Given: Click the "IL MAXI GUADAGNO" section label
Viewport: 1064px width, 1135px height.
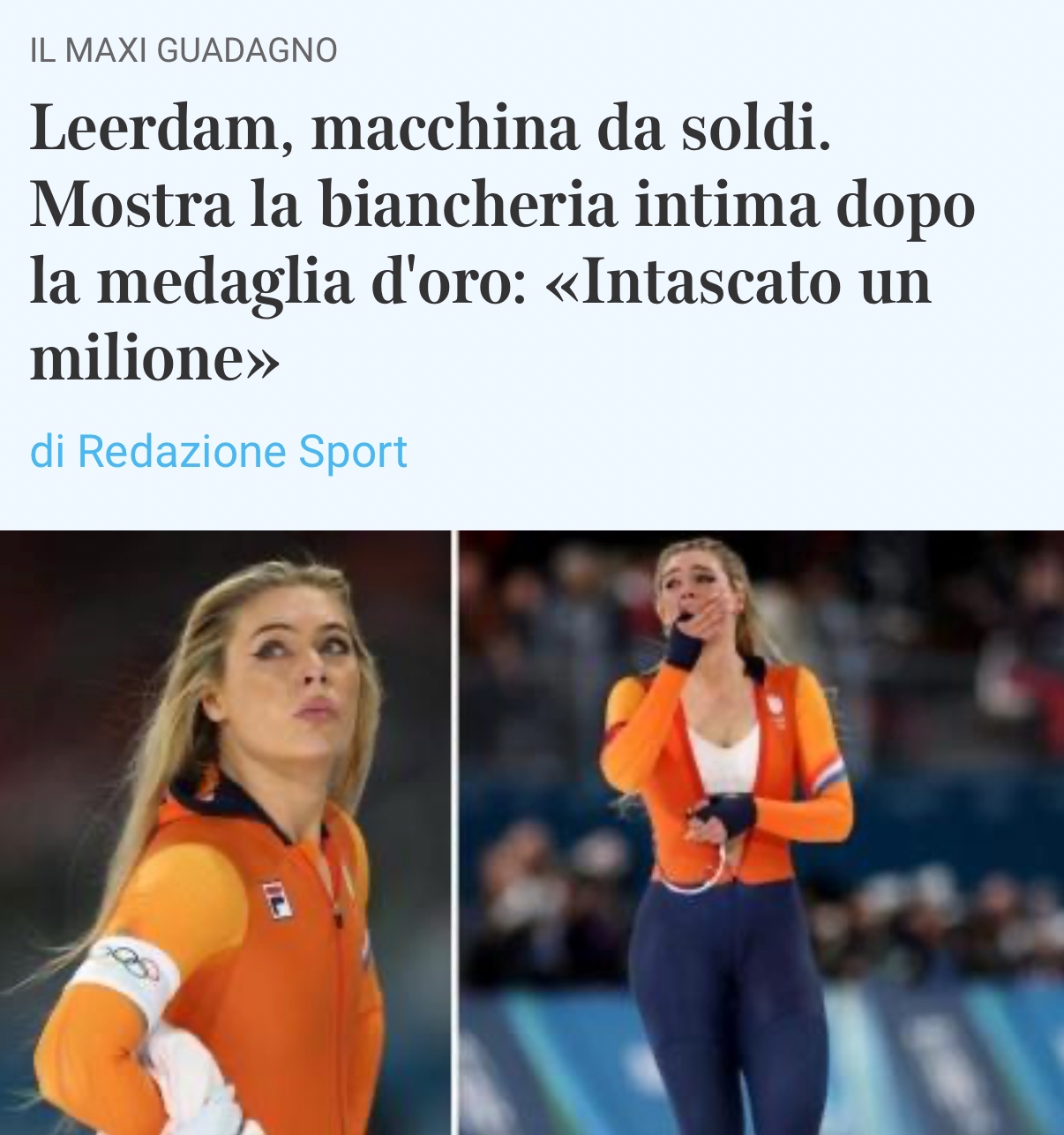Looking at the screenshot, I should click(184, 50).
